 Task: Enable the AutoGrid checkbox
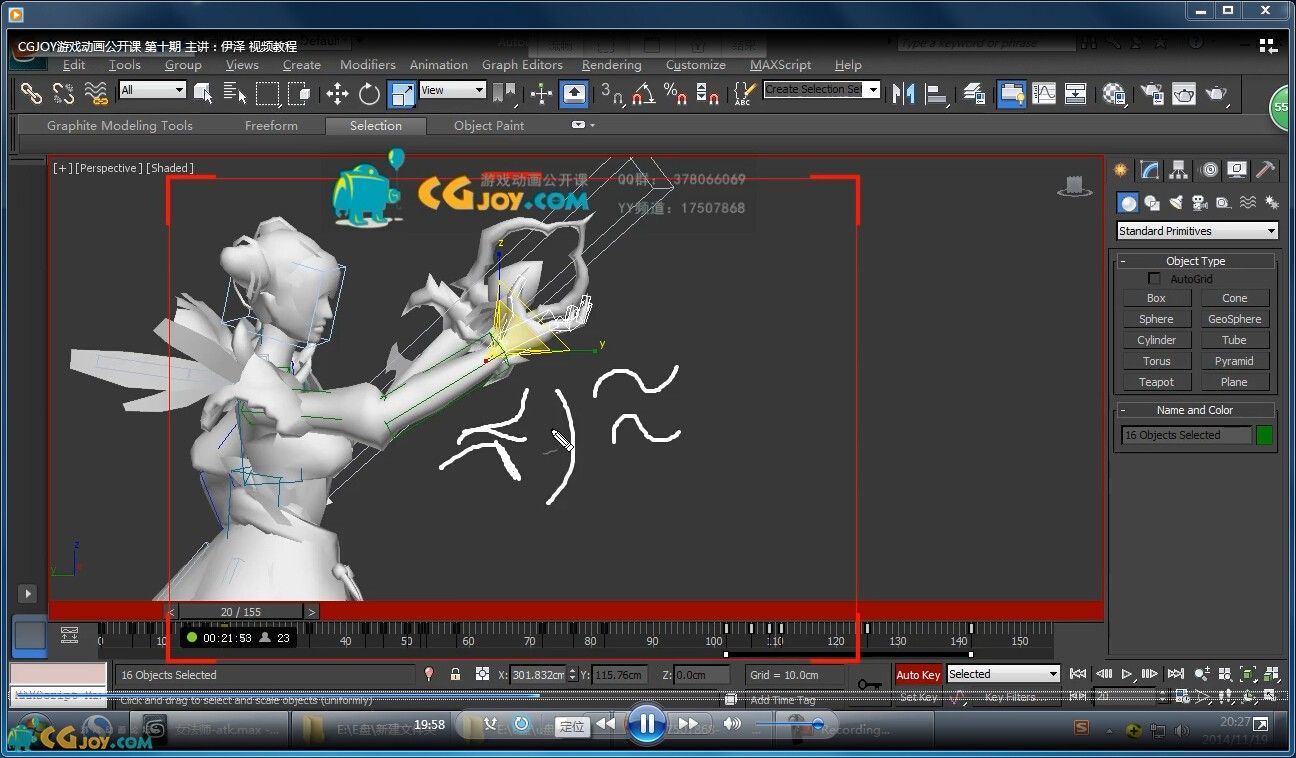(1155, 279)
